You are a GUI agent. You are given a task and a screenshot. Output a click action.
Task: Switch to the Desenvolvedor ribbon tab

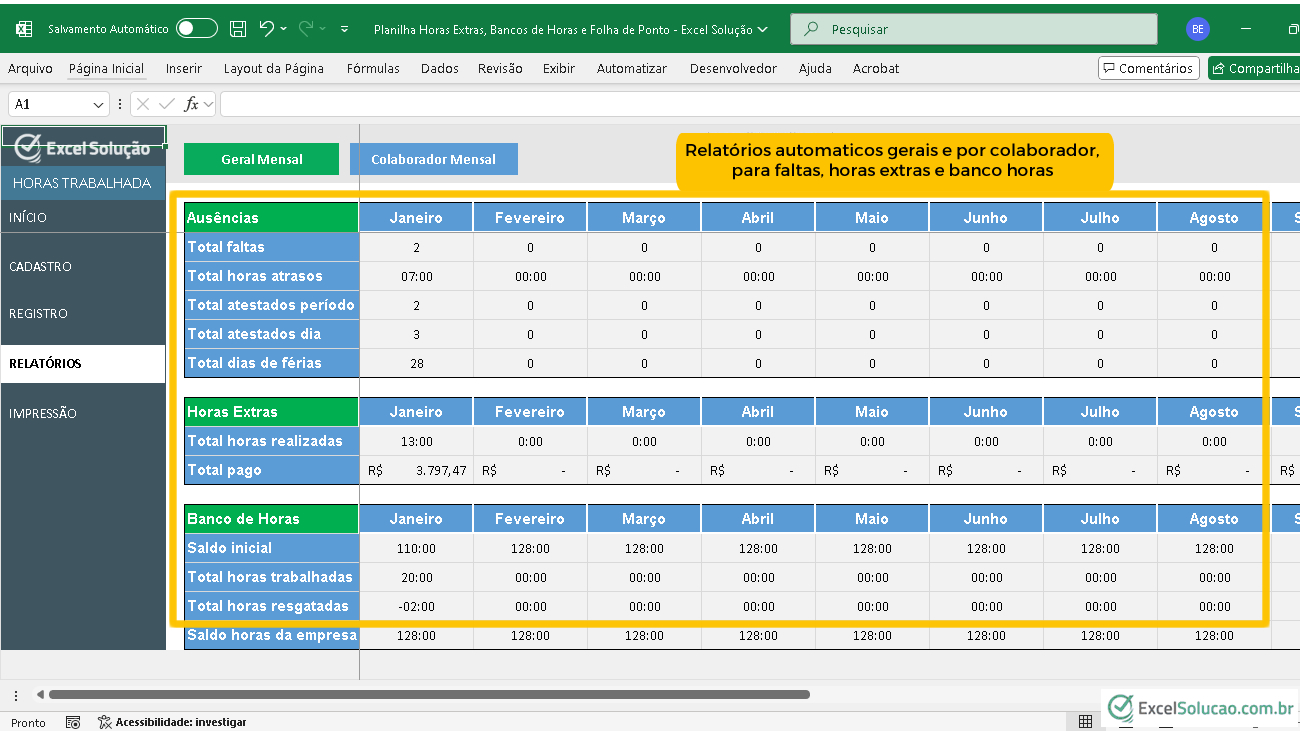732,69
